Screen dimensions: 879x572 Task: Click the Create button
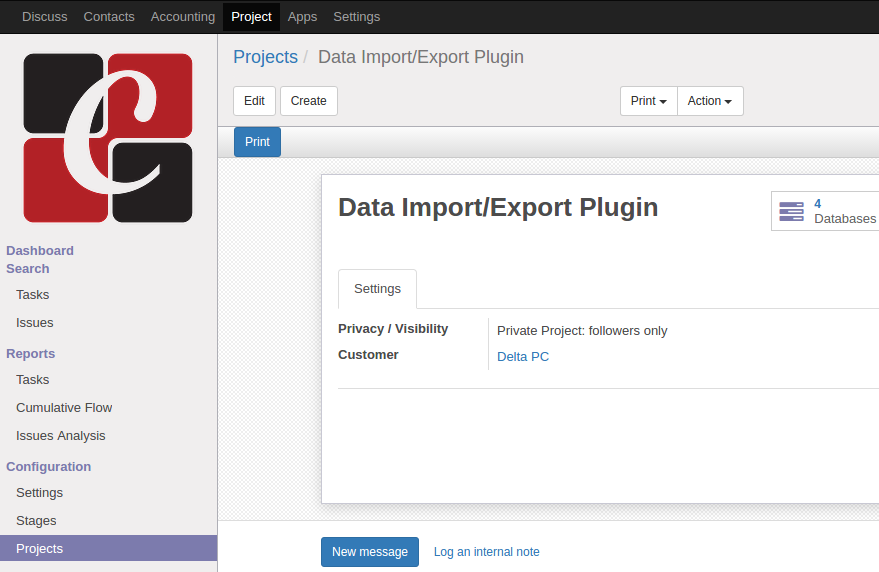pyautogui.click(x=308, y=101)
